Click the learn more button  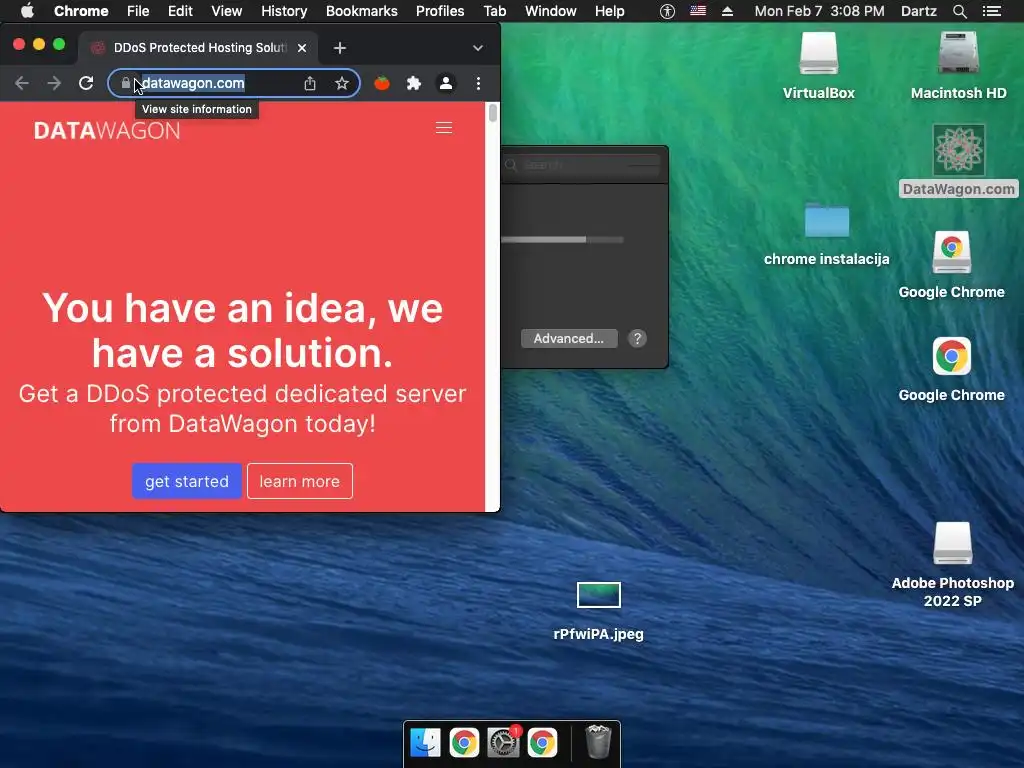click(x=300, y=481)
